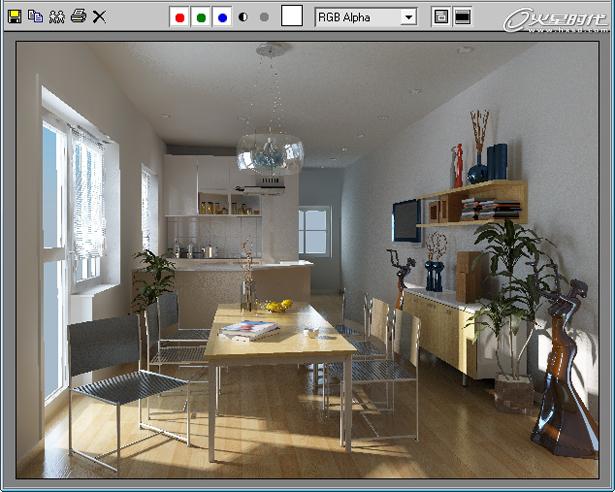Toggle the red channel button
Viewport: 615px width, 492px height.
(180, 17)
